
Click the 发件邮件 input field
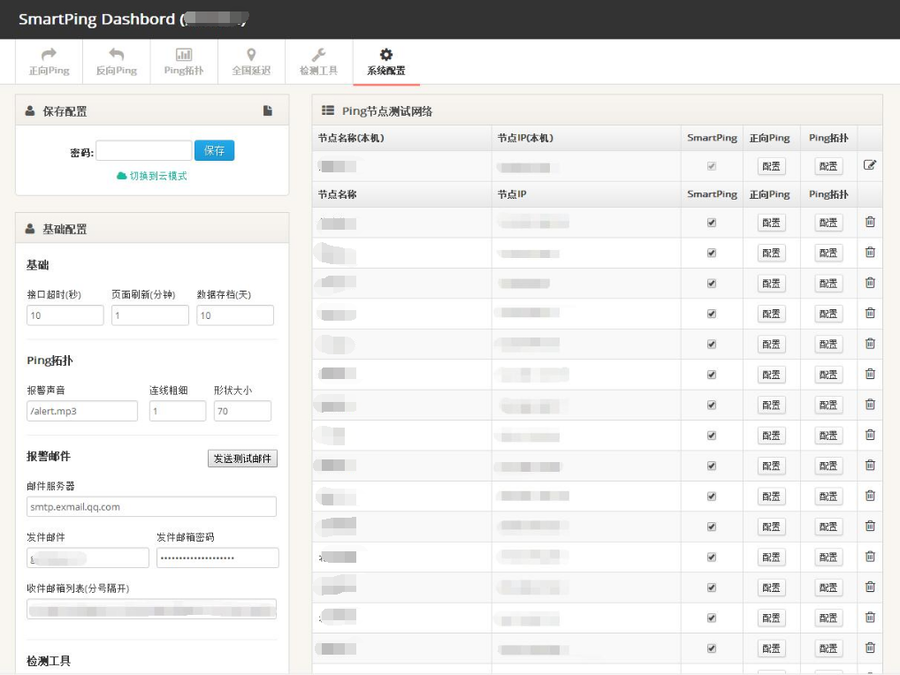click(x=88, y=558)
